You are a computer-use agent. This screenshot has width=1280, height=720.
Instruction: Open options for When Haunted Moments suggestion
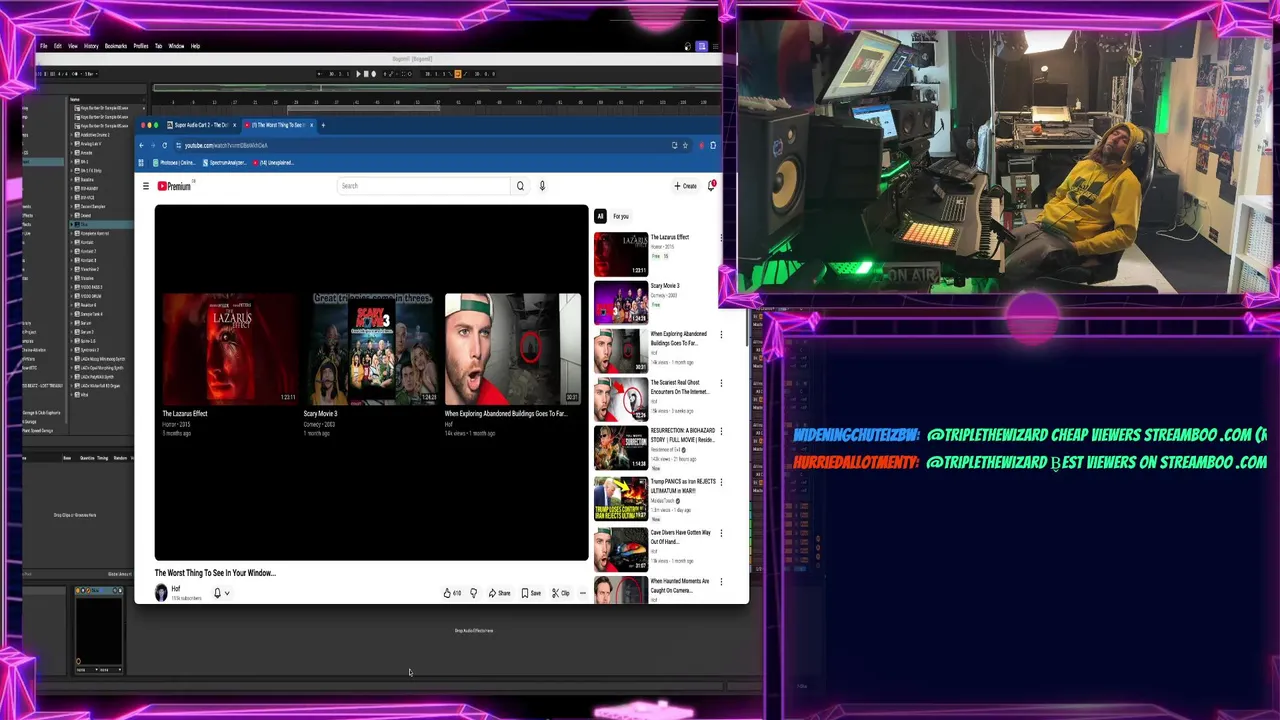721,582
